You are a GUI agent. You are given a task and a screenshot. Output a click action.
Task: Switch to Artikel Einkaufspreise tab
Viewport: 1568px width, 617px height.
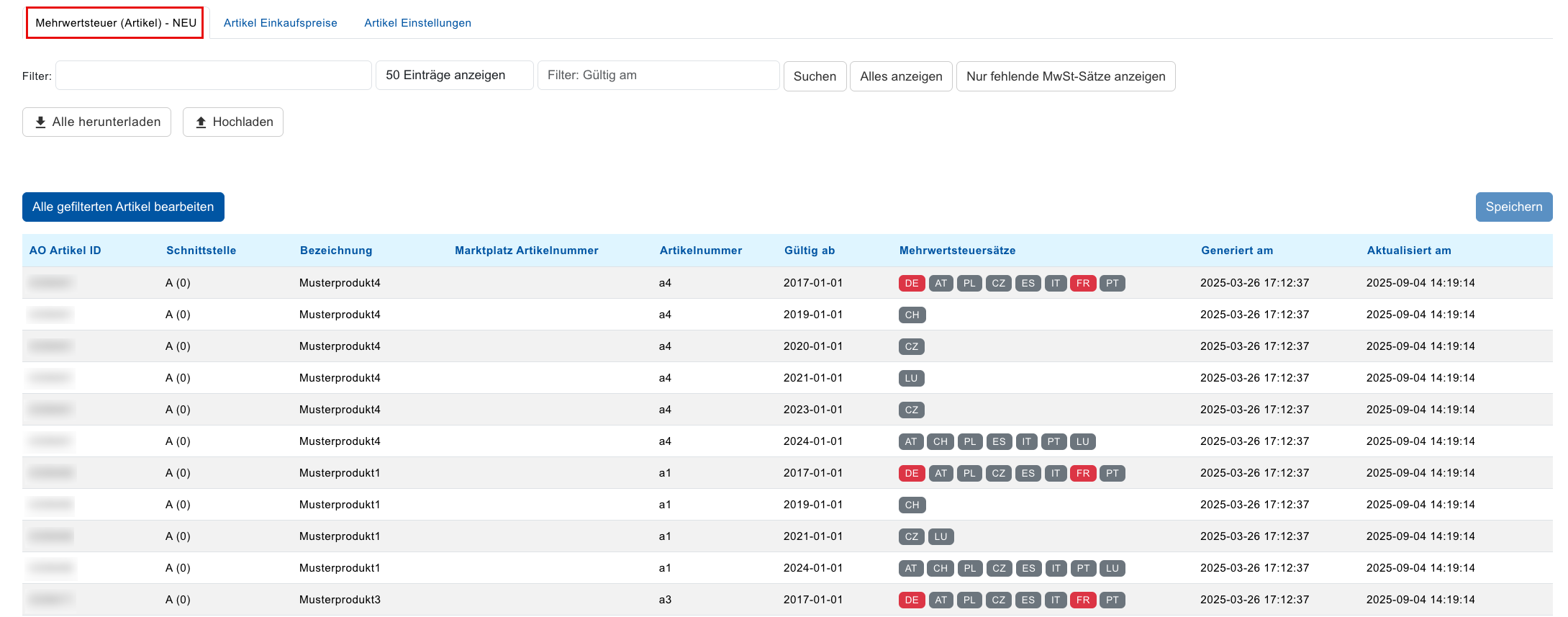280,23
